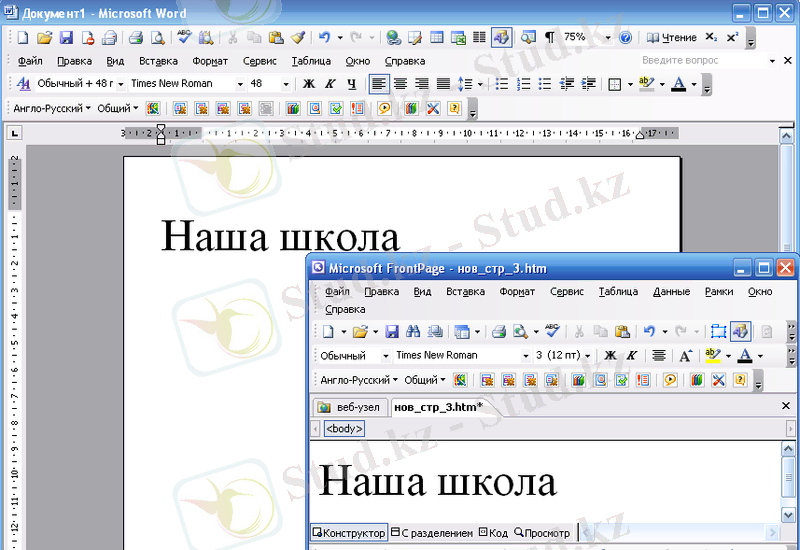Click the Subscript button in Word

click(711, 37)
